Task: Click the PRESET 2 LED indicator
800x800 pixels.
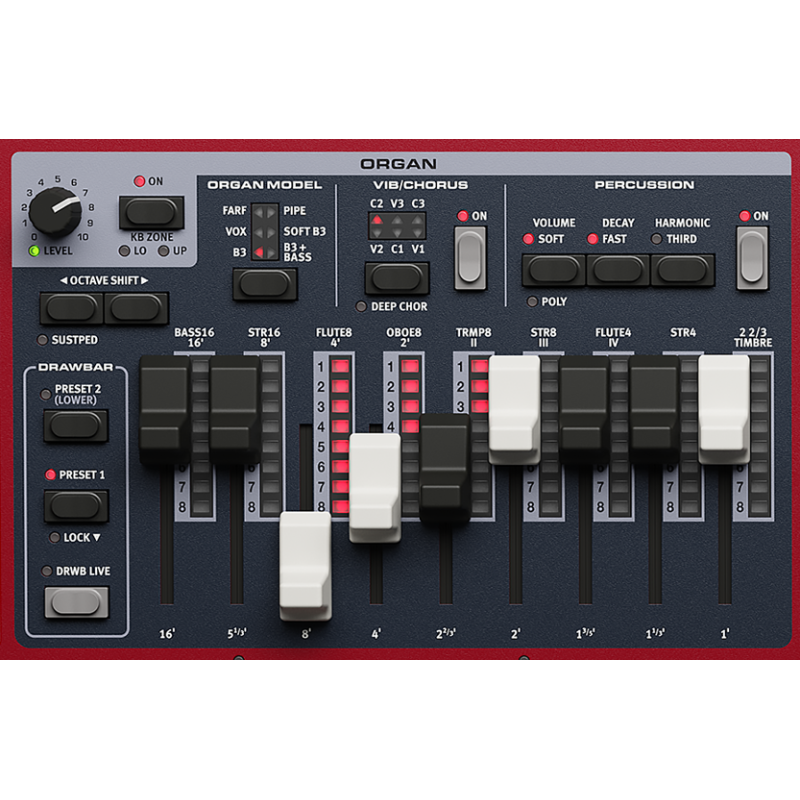Action: (45, 394)
